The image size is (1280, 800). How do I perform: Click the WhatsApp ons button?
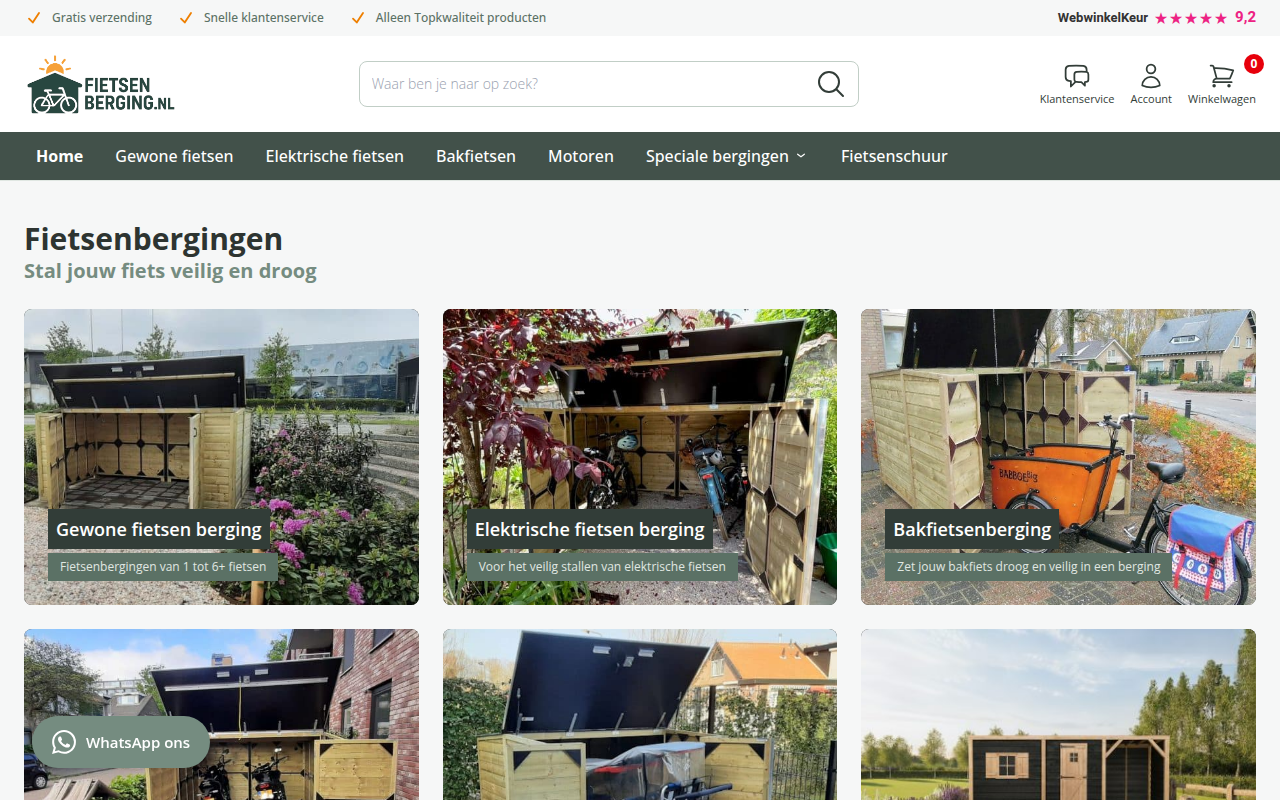click(x=121, y=742)
